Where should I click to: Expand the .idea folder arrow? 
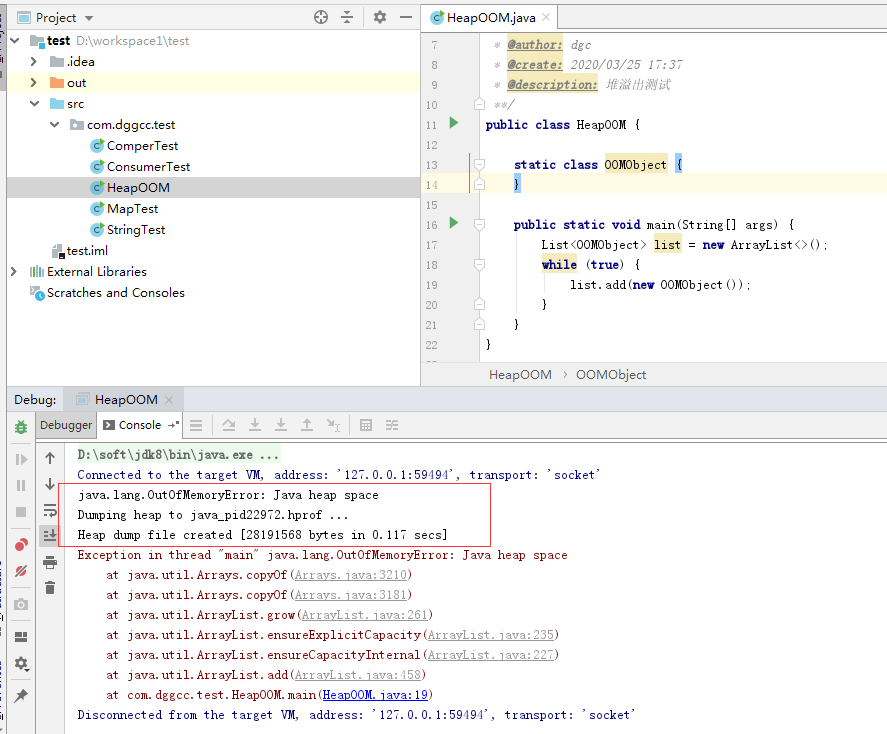[x=34, y=62]
